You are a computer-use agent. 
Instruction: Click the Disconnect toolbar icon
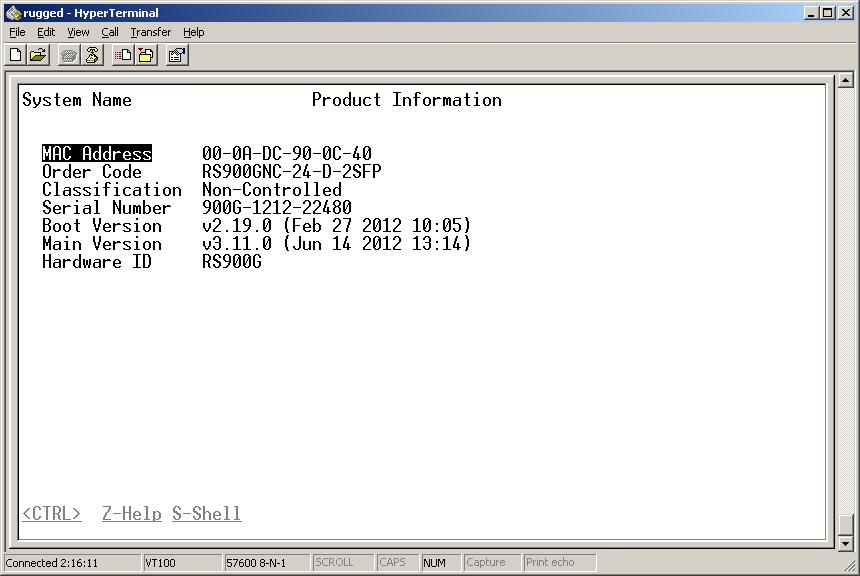[x=92, y=55]
